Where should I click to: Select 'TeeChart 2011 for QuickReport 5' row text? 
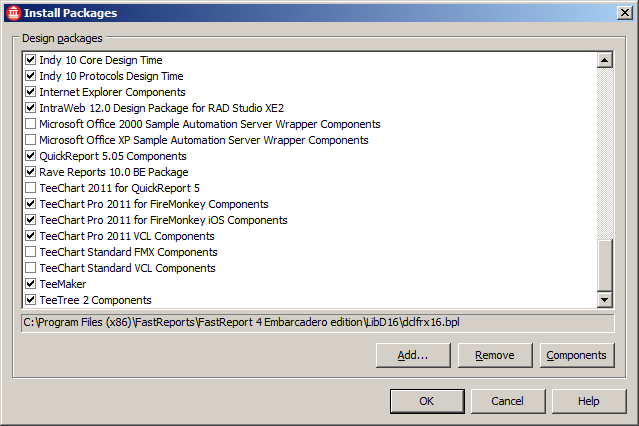(x=119, y=188)
